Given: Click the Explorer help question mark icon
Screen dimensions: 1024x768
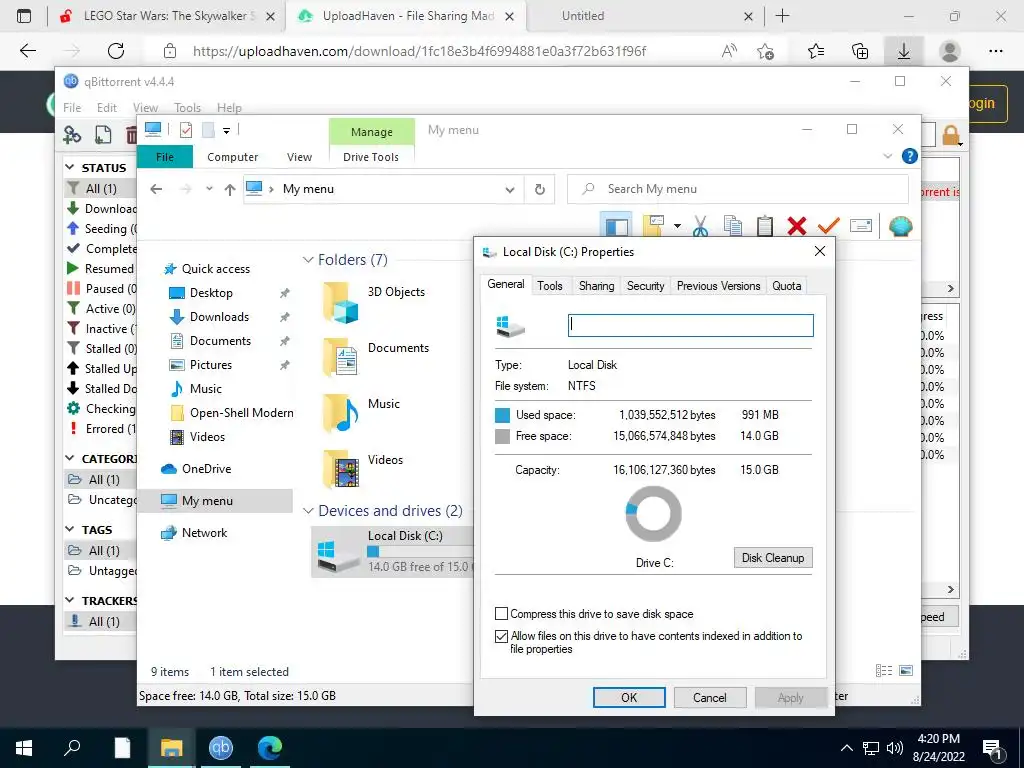Looking at the screenshot, I should point(909,156).
